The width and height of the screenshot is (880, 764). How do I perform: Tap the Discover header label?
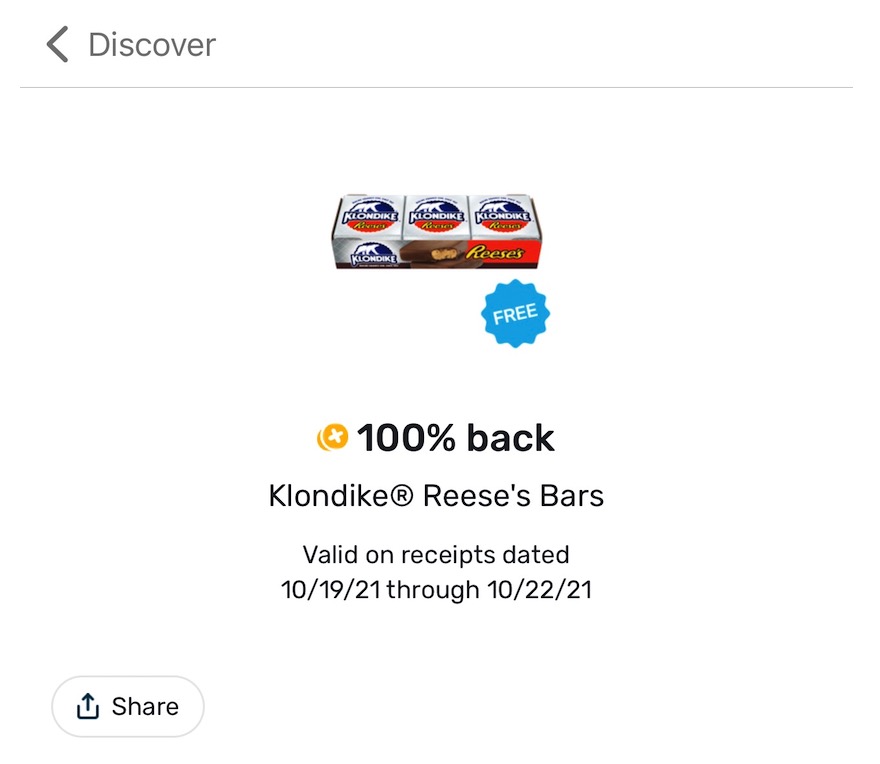click(152, 44)
